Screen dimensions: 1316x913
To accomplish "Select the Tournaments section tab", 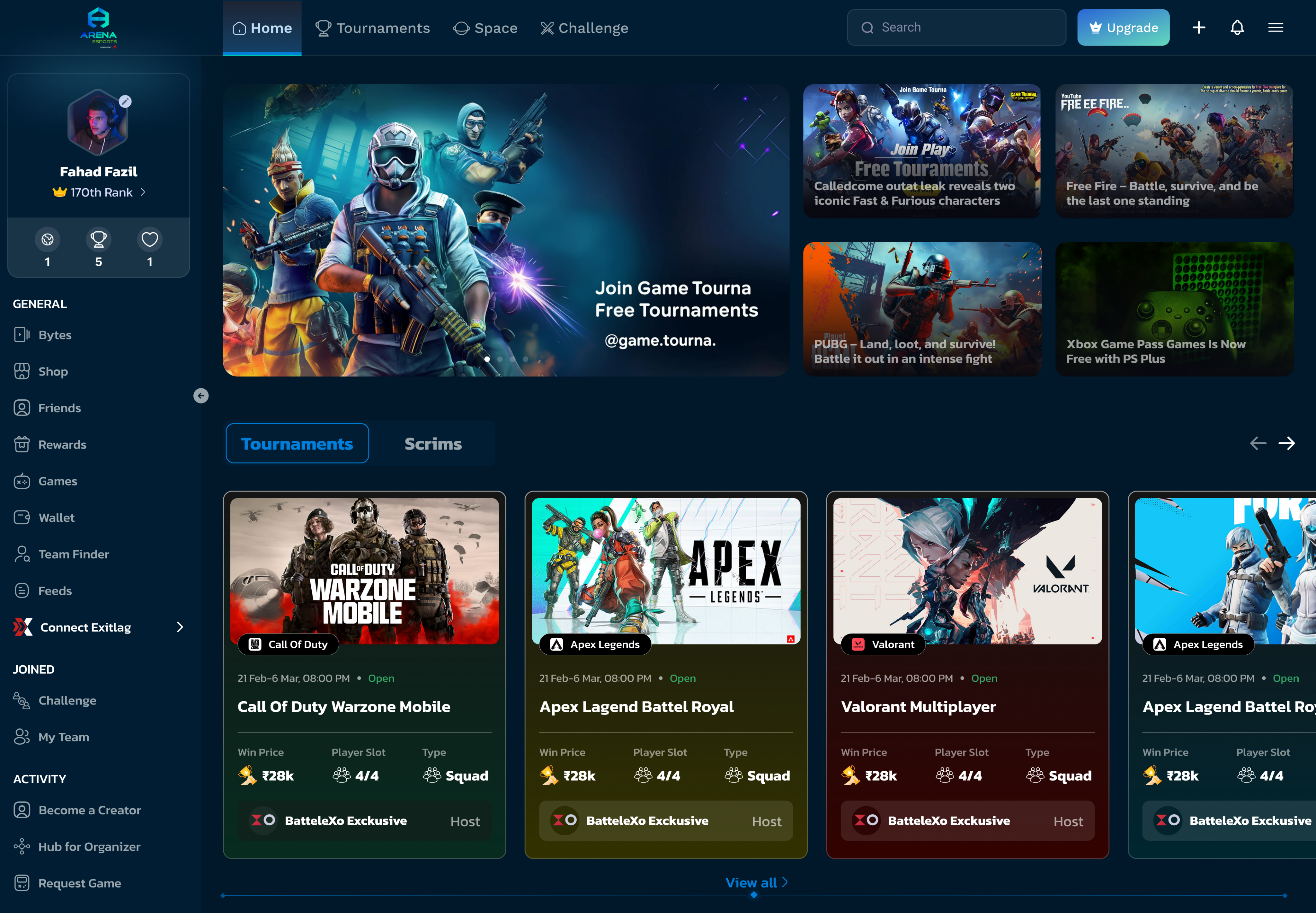I will point(297,443).
